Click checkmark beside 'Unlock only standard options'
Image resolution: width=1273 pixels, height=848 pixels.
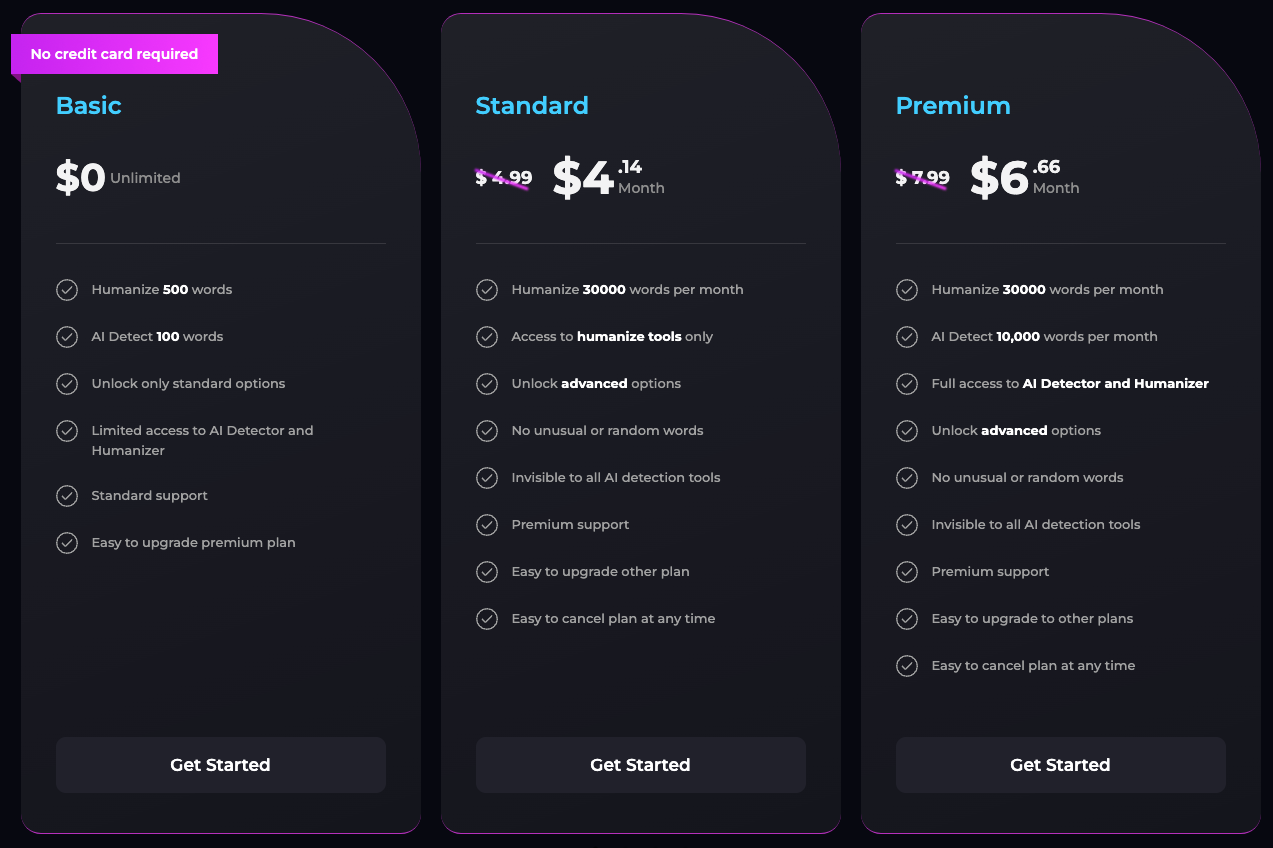pyautogui.click(x=67, y=384)
